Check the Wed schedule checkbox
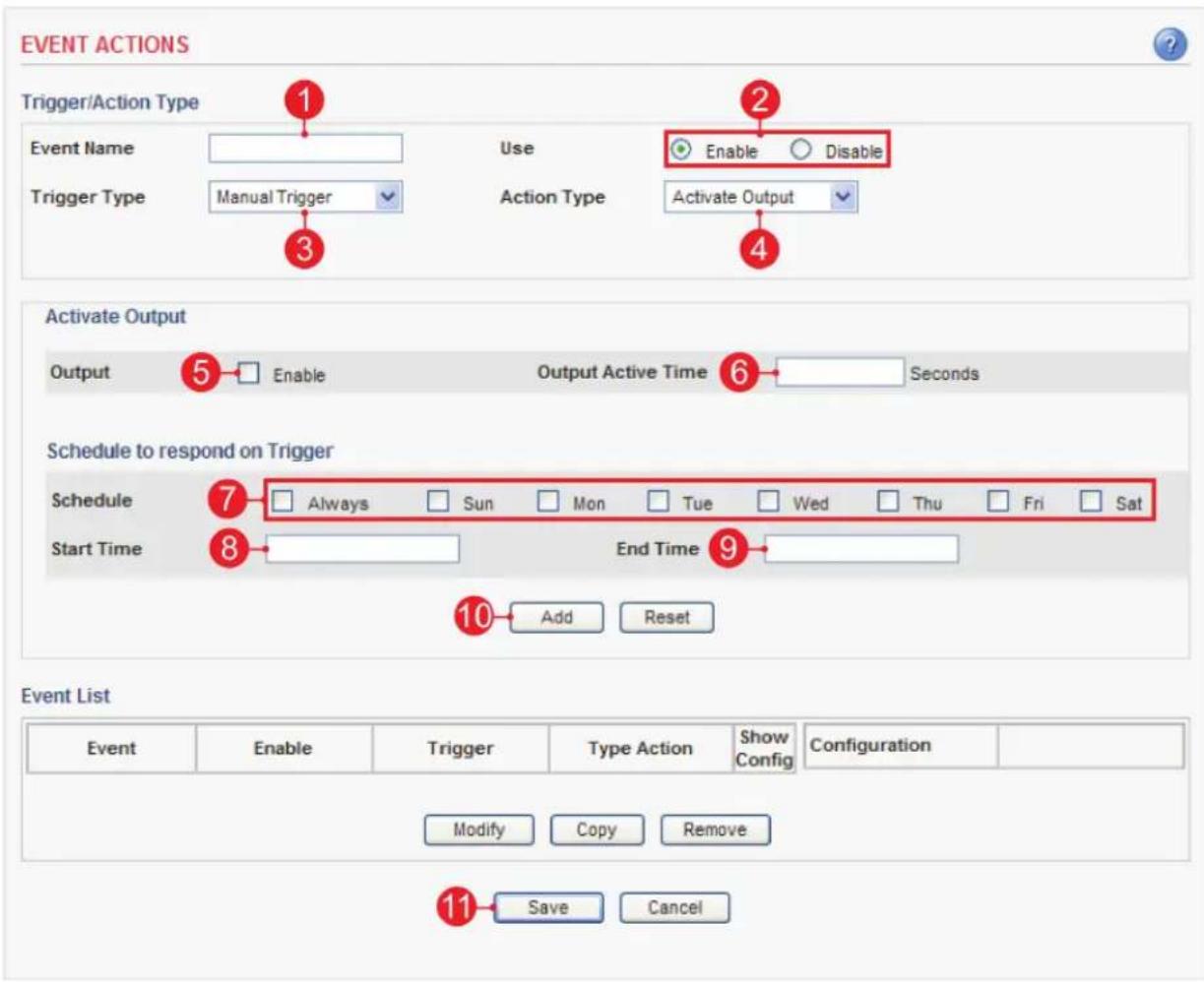 768,502
